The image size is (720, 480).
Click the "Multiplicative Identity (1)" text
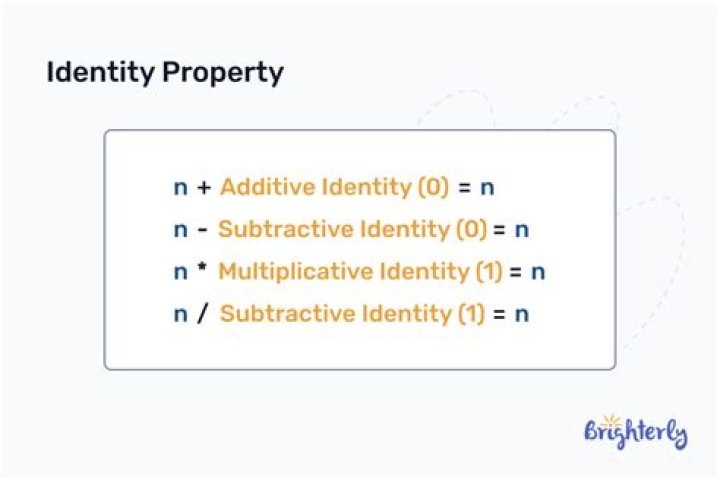[x=360, y=271]
